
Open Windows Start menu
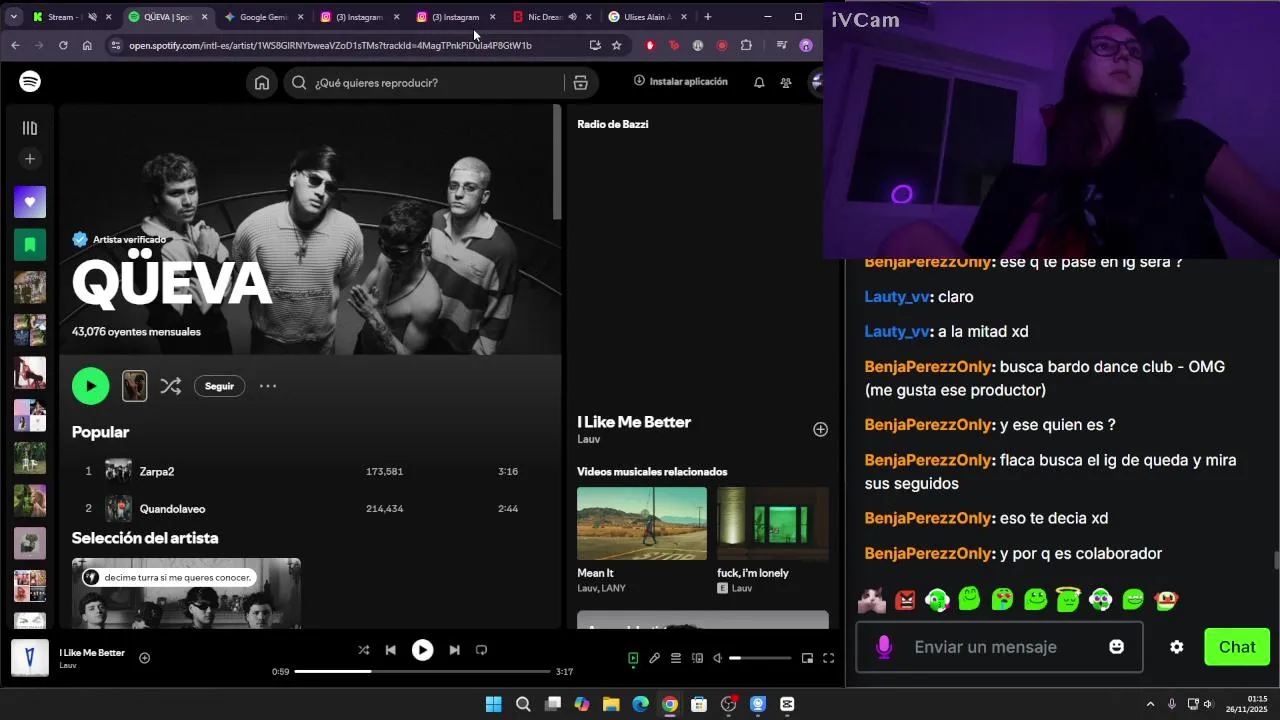(493, 704)
